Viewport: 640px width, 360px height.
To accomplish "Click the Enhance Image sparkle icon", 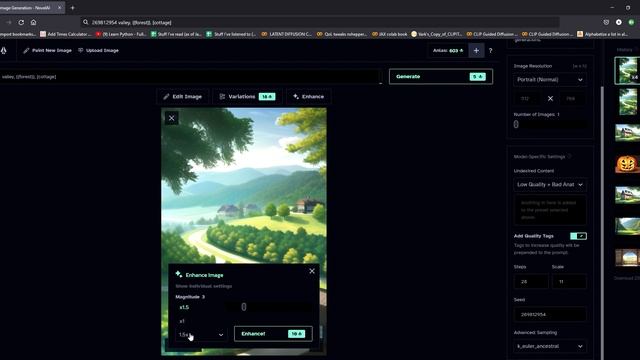I will [179, 274].
